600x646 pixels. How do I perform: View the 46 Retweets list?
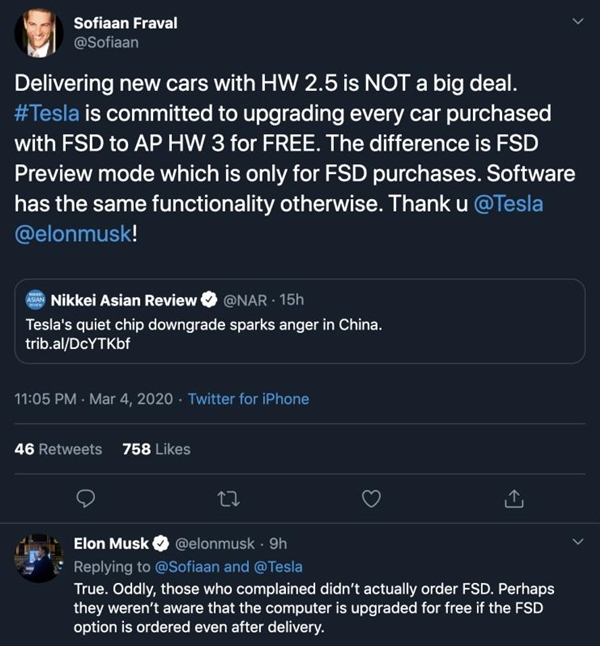pos(58,449)
